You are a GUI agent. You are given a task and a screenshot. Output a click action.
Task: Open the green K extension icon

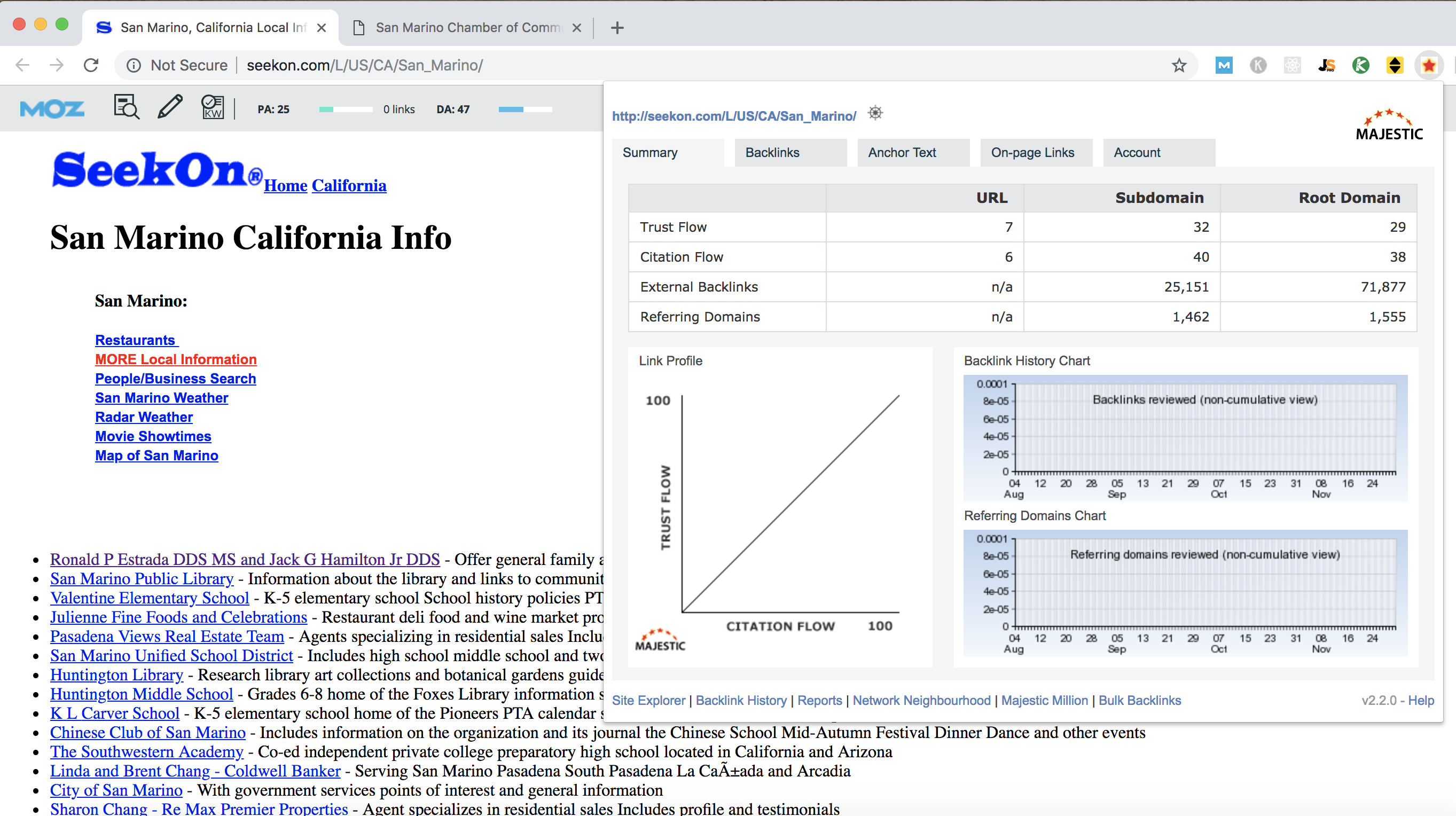1360,66
